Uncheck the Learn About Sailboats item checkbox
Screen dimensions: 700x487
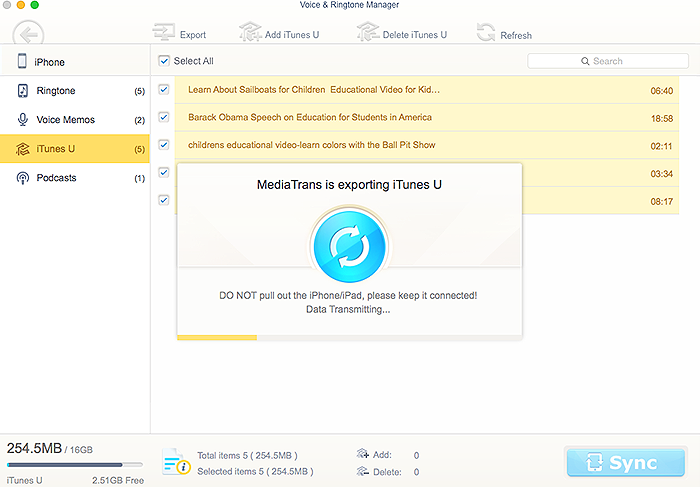(x=164, y=90)
